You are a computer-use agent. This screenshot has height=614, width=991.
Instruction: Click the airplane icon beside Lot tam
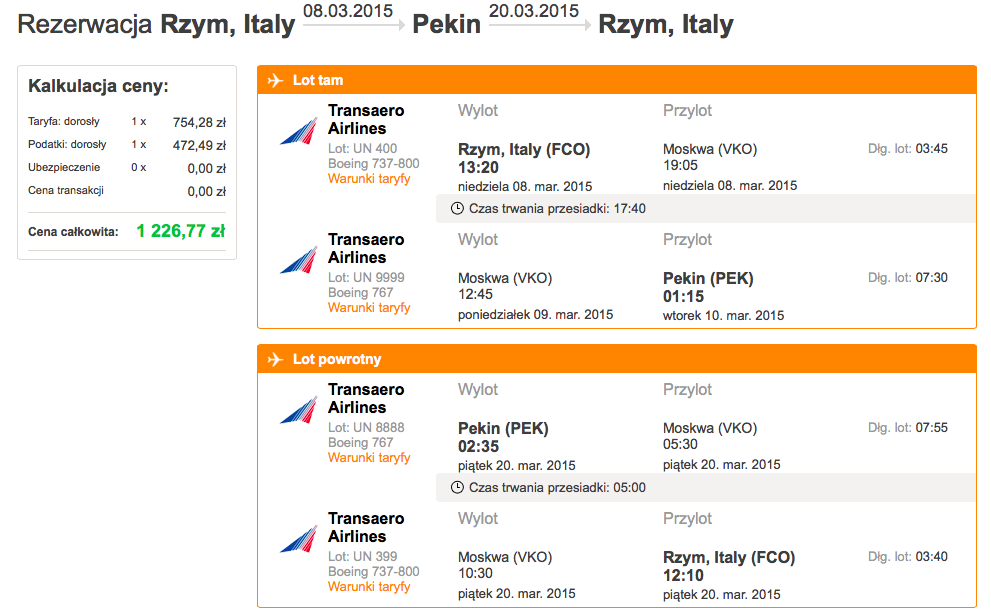tap(275, 80)
